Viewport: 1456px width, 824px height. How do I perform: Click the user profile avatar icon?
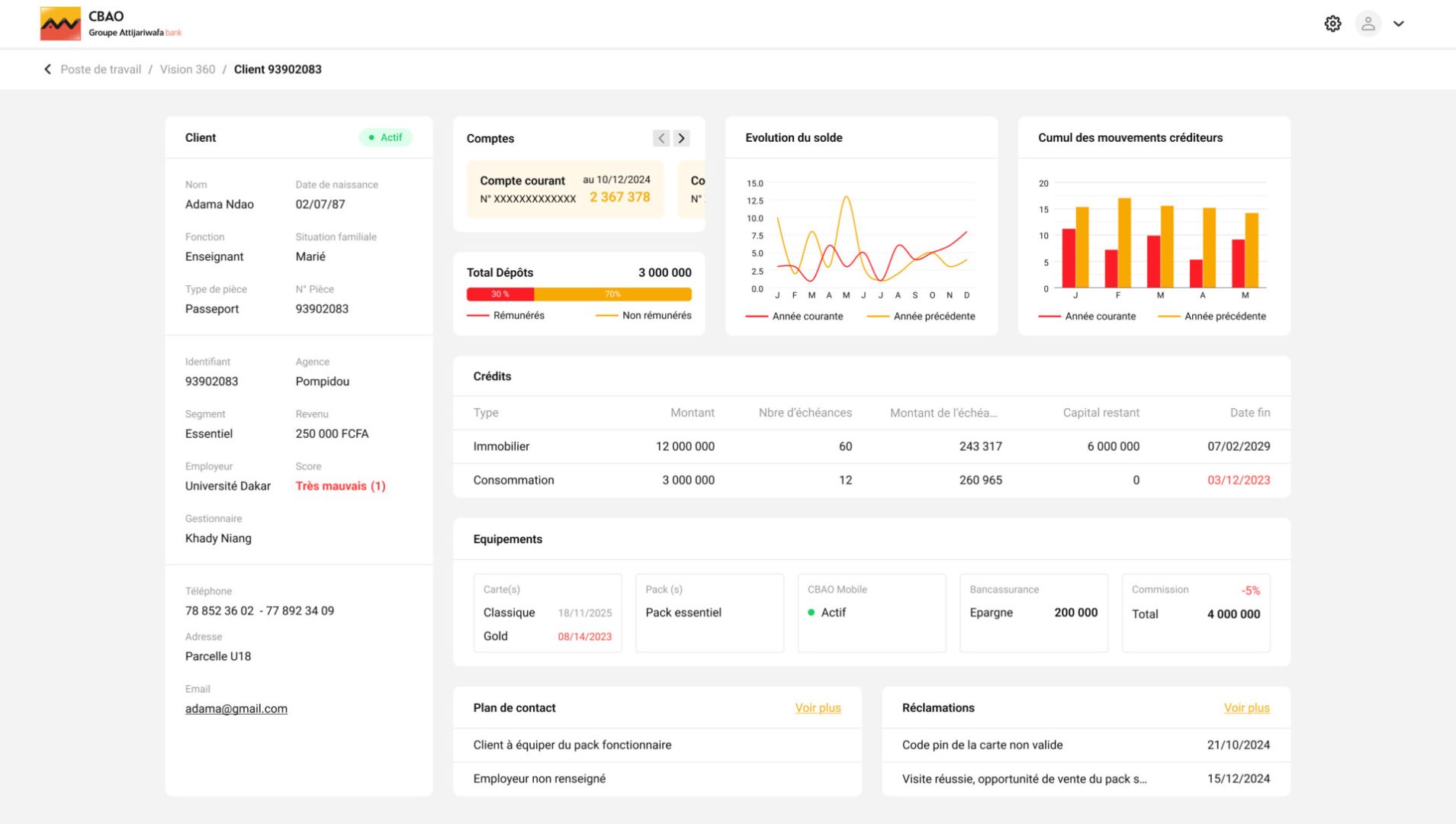click(1368, 24)
